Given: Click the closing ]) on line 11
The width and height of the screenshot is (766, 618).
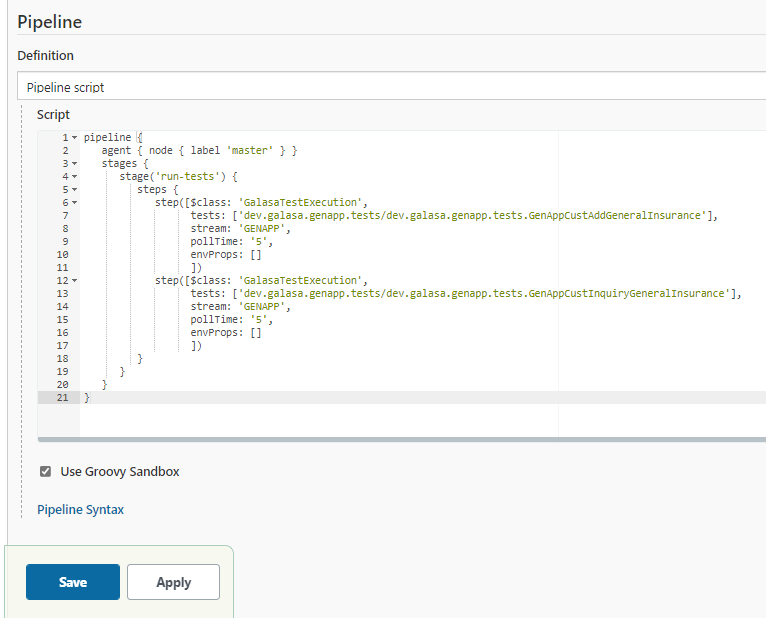Looking at the screenshot, I should click(x=196, y=268).
